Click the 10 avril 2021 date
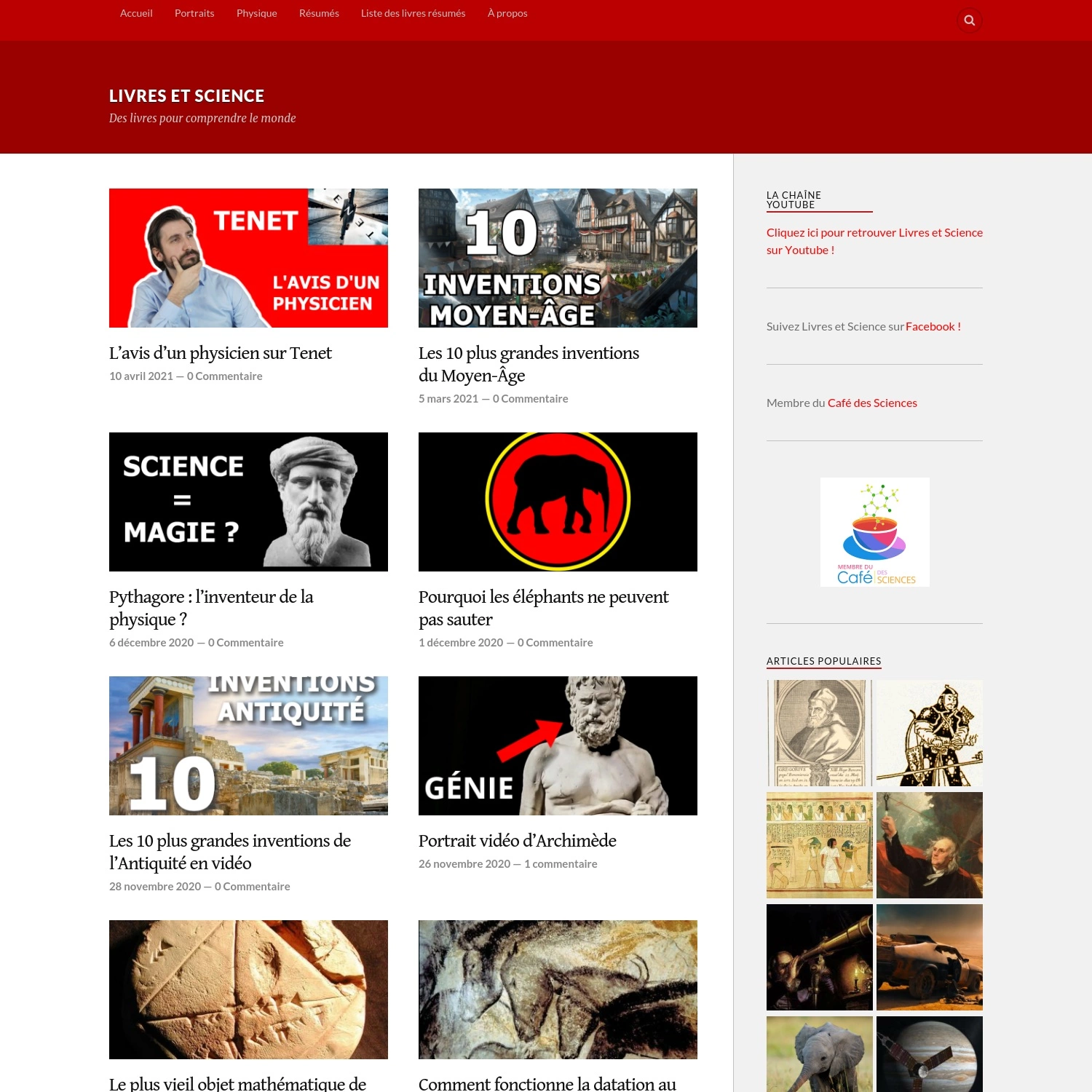Viewport: 1092px width, 1092px height. (x=141, y=376)
